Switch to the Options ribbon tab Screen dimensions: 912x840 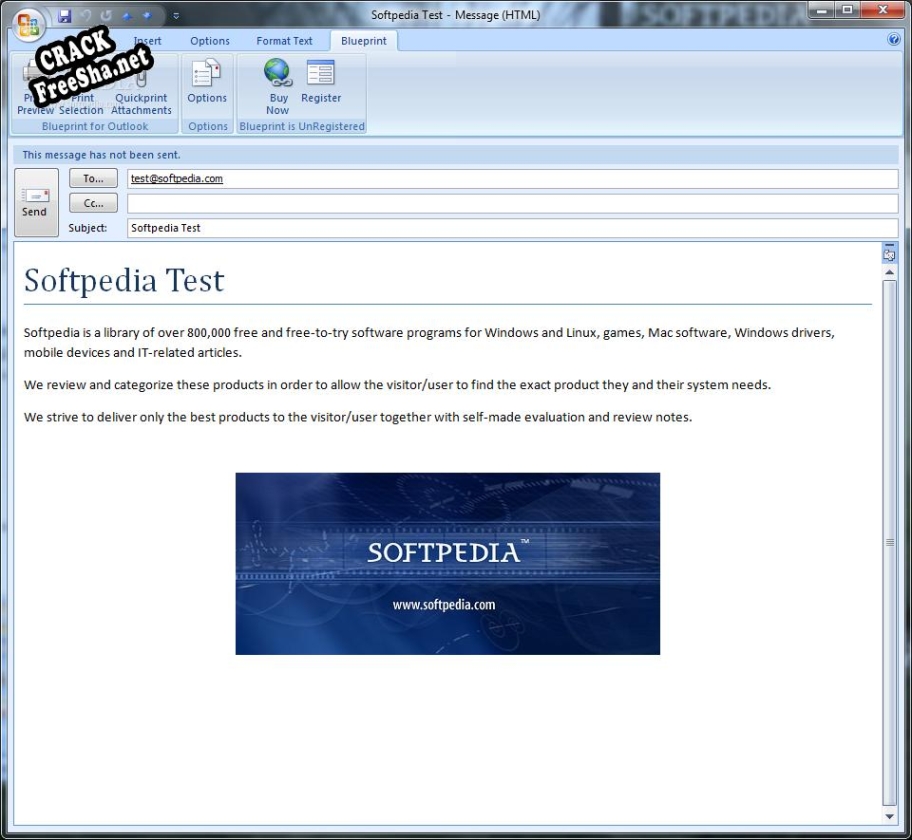(210, 41)
